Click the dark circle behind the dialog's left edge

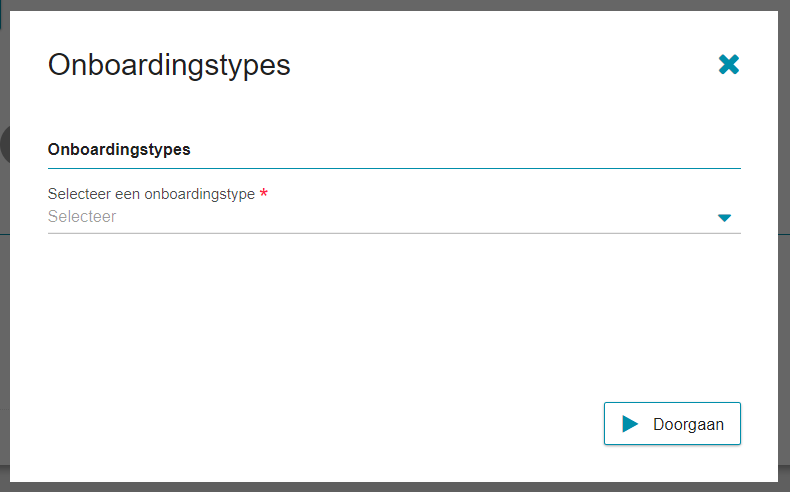(5, 145)
